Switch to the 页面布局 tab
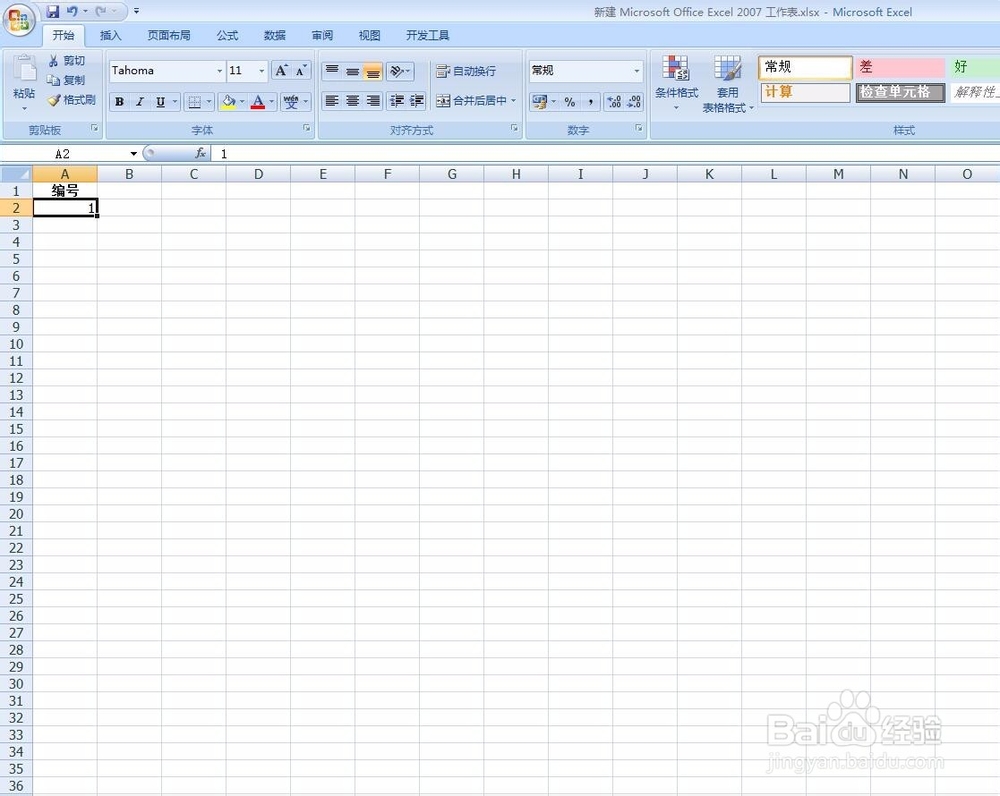1000x796 pixels. [169, 36]
